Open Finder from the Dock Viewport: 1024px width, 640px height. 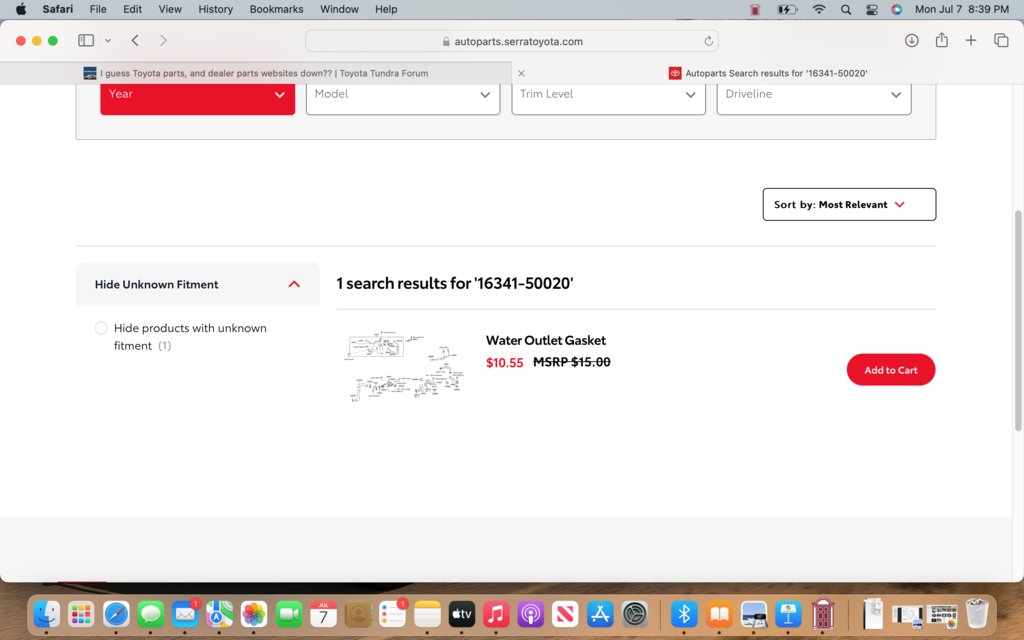coord(46,614)
